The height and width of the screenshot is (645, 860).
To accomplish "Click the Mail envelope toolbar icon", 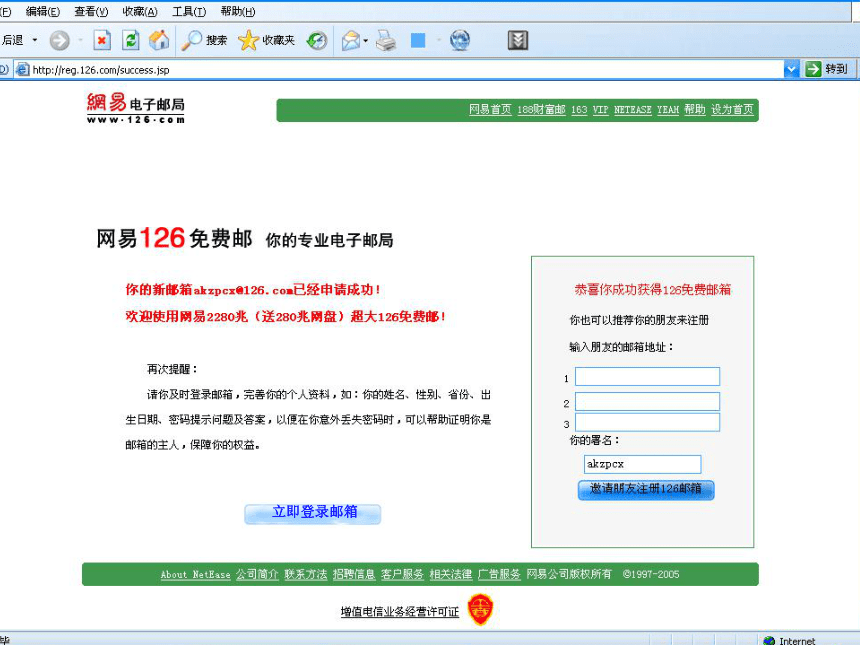I will tap(351, 41).
